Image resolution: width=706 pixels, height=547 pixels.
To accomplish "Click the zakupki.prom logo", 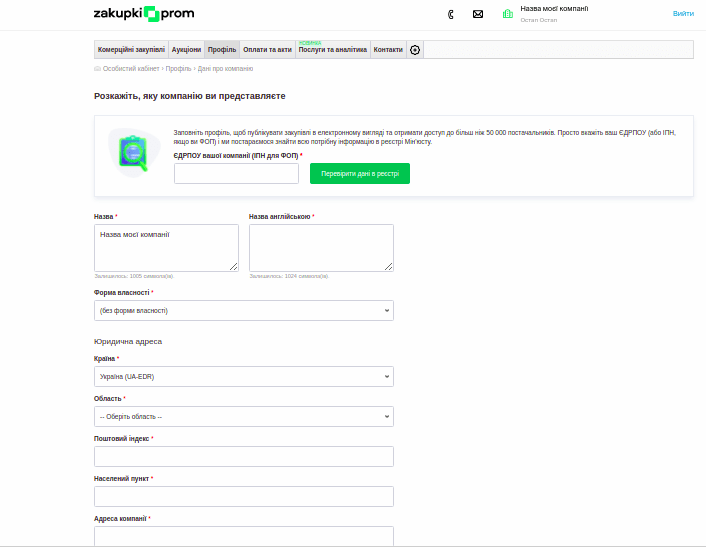I will [144, 14].
